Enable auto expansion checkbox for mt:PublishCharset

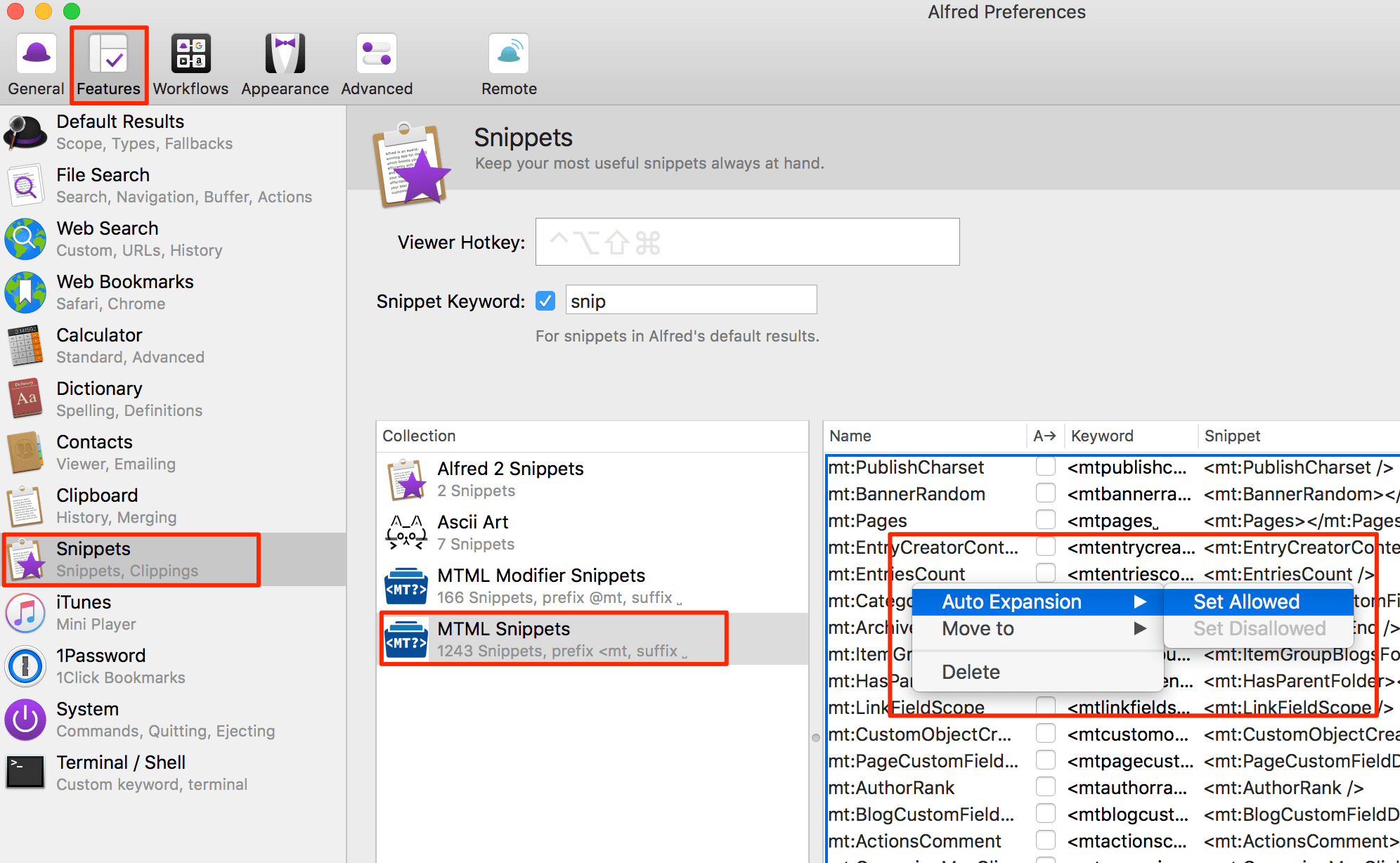(1046, 466)
